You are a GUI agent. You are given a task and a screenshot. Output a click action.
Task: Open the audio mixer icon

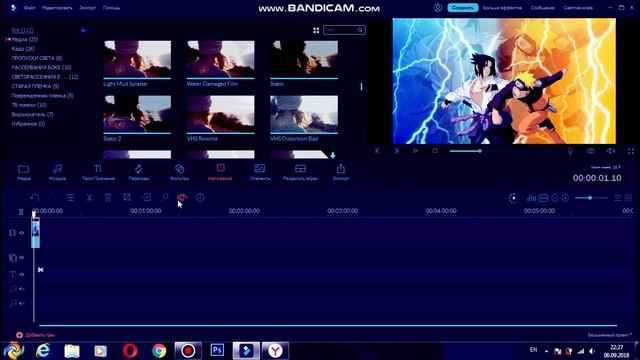531,198
